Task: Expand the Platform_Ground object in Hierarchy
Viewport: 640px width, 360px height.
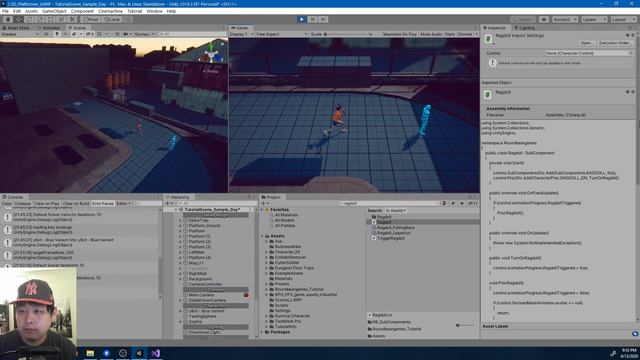Action: click(180, 225)
